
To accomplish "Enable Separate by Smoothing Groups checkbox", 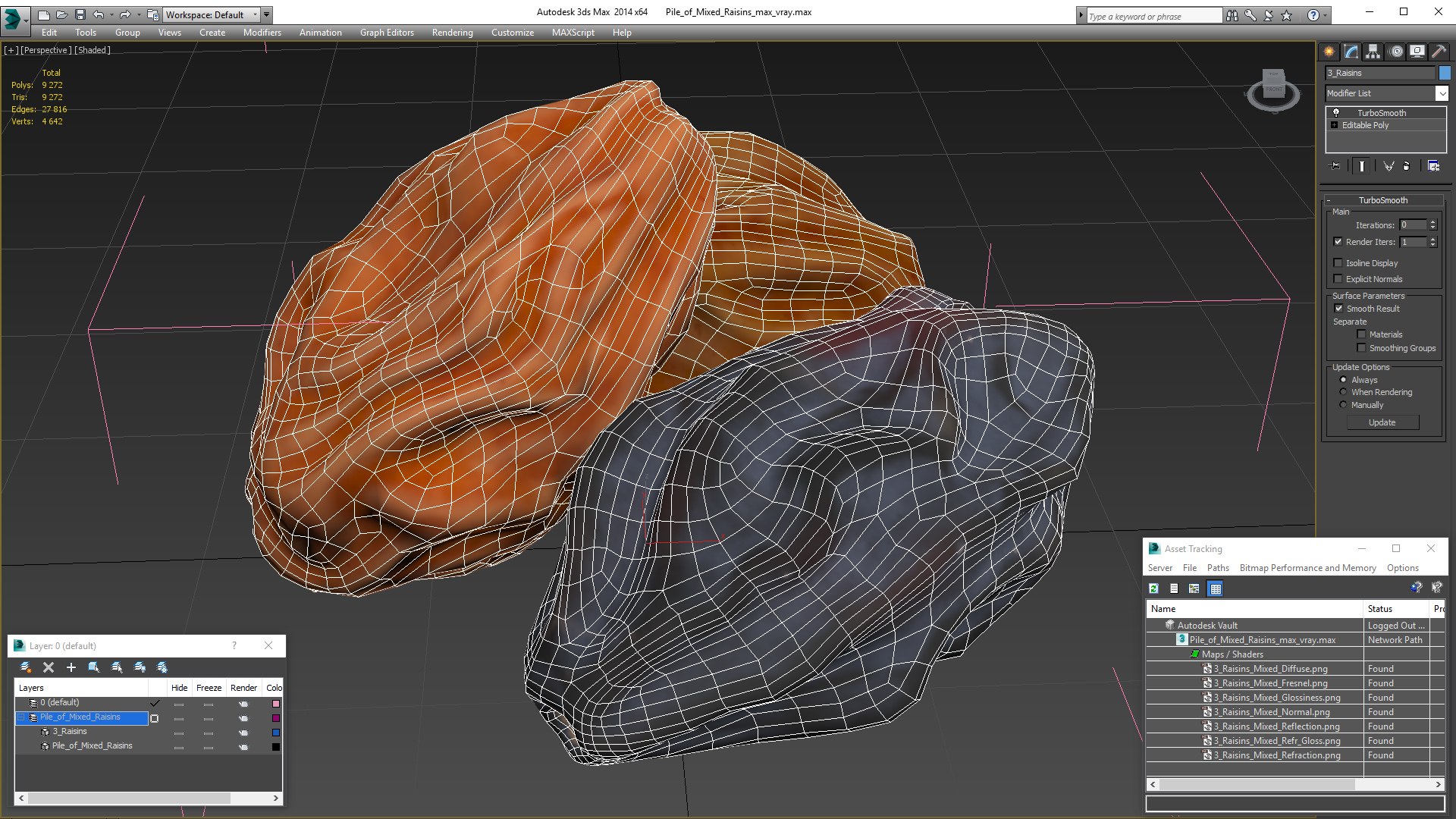I will [x=1361, y=348].
